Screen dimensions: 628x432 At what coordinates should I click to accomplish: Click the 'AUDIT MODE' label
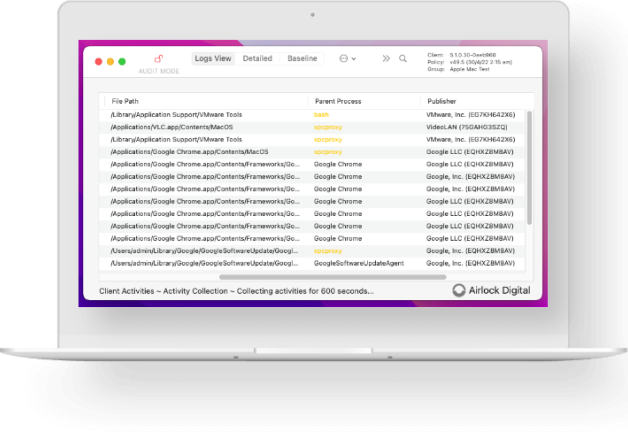pyautogui.click(x=159, y=71)
